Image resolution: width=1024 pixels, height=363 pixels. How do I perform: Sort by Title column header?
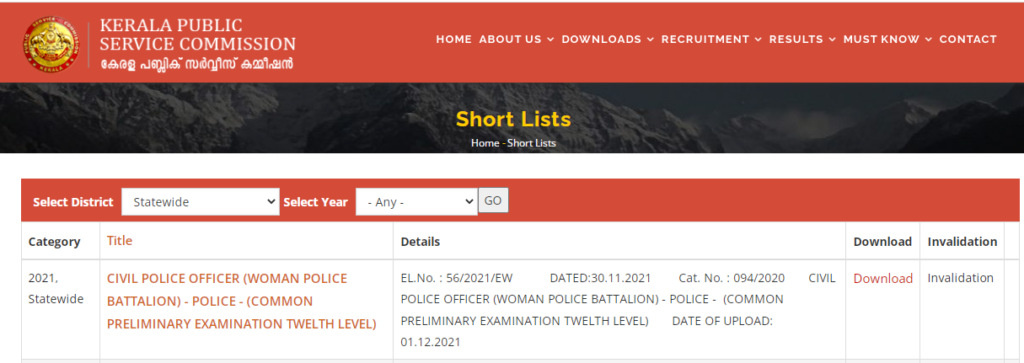(x=120, y=240)
